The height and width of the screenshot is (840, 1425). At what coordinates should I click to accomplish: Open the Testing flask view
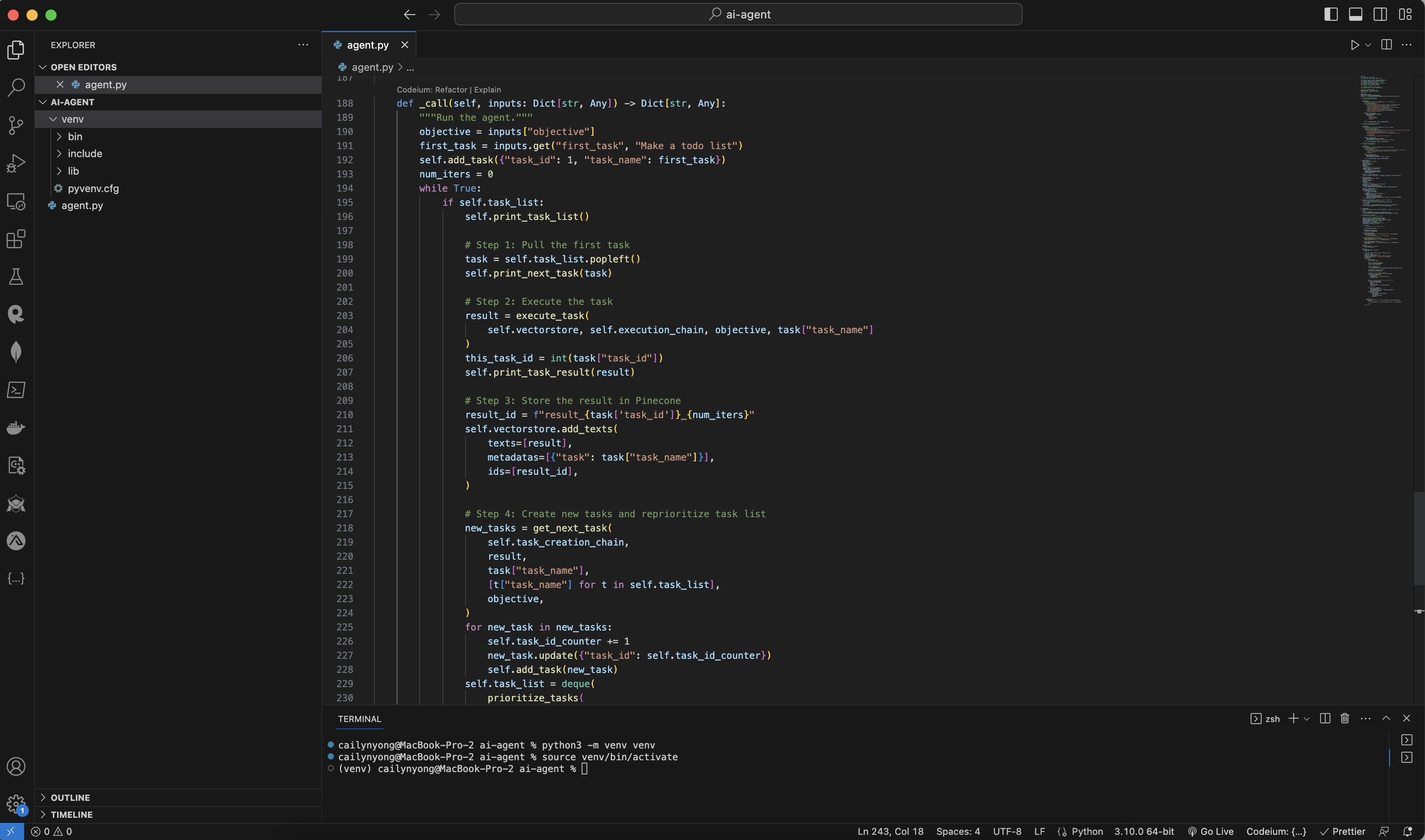[16, 277]
